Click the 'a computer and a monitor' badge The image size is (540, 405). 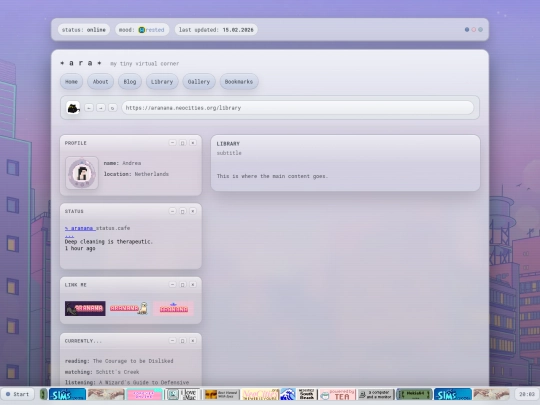tap(376, 394)
